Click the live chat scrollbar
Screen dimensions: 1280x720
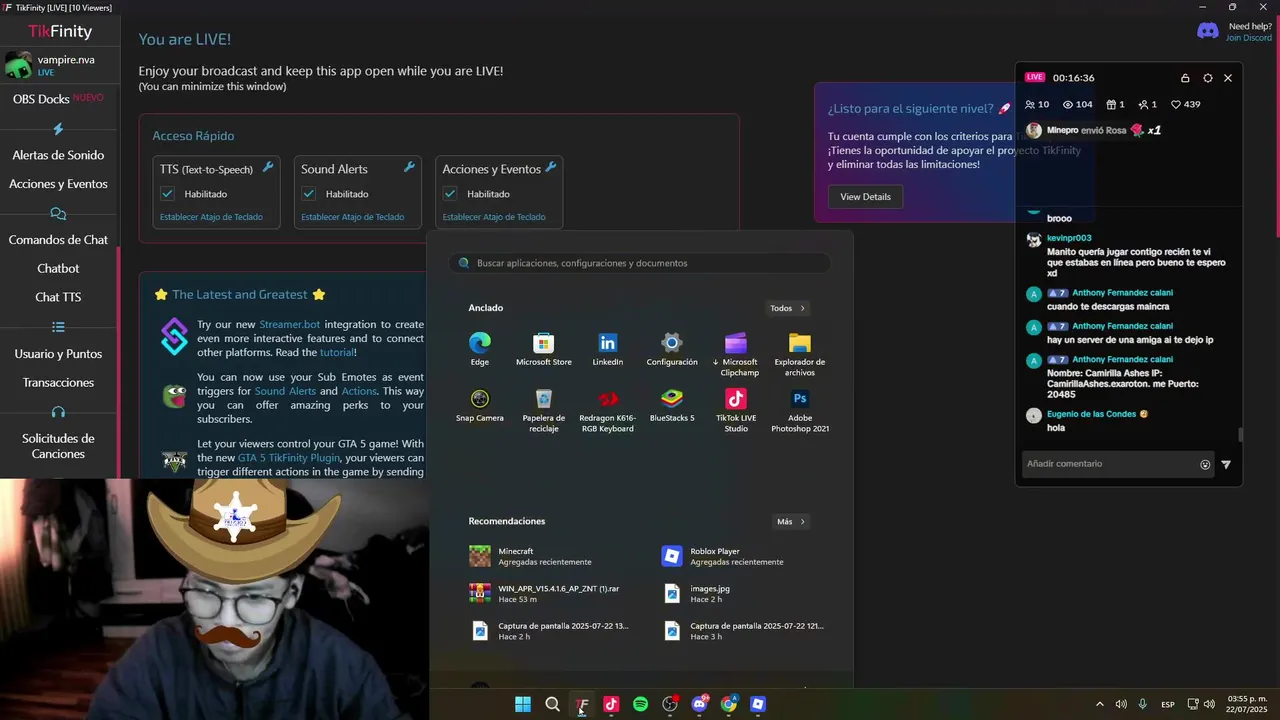1241,435
